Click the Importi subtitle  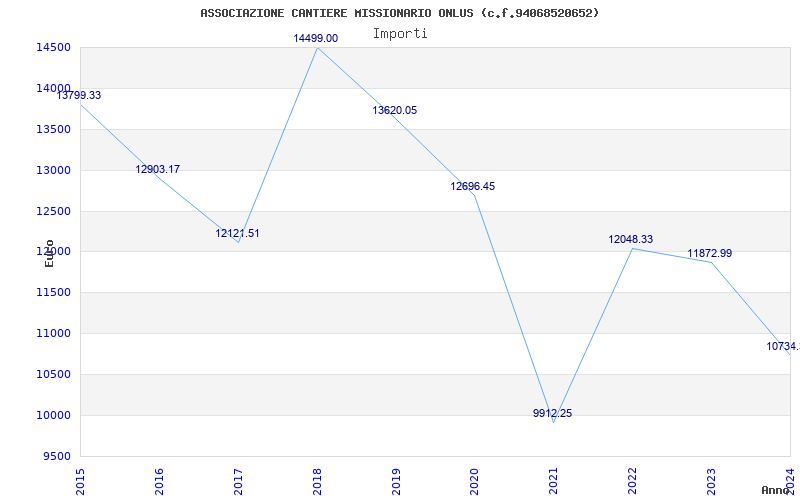(400, 34)
